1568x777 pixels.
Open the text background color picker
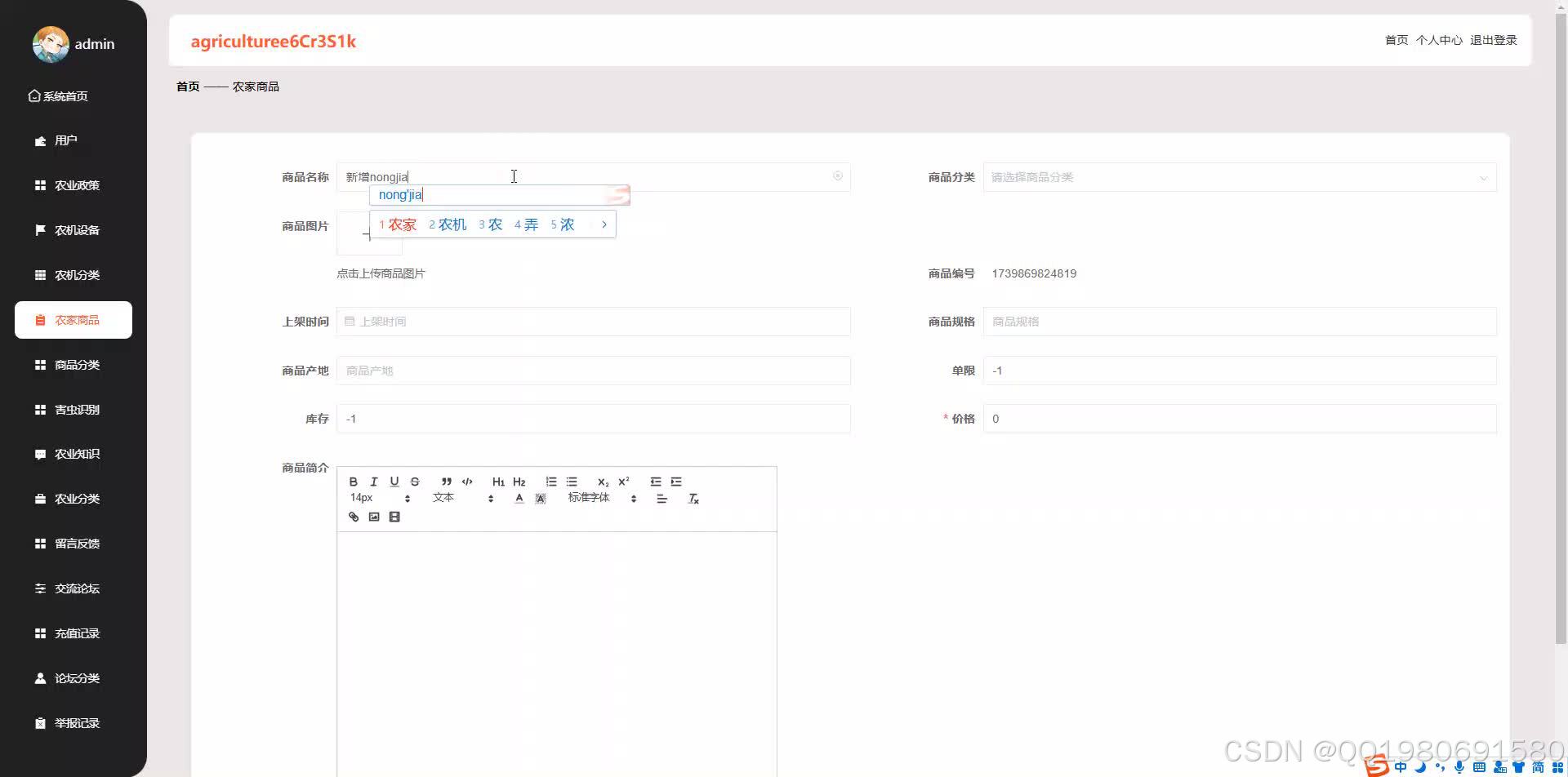(x=540, y=499)
